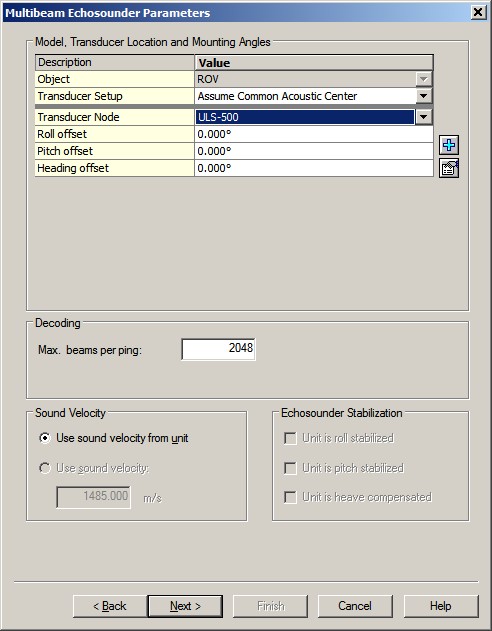Edit the Pitch offset value cell
The image size is (492, 631).
[314, 151]
